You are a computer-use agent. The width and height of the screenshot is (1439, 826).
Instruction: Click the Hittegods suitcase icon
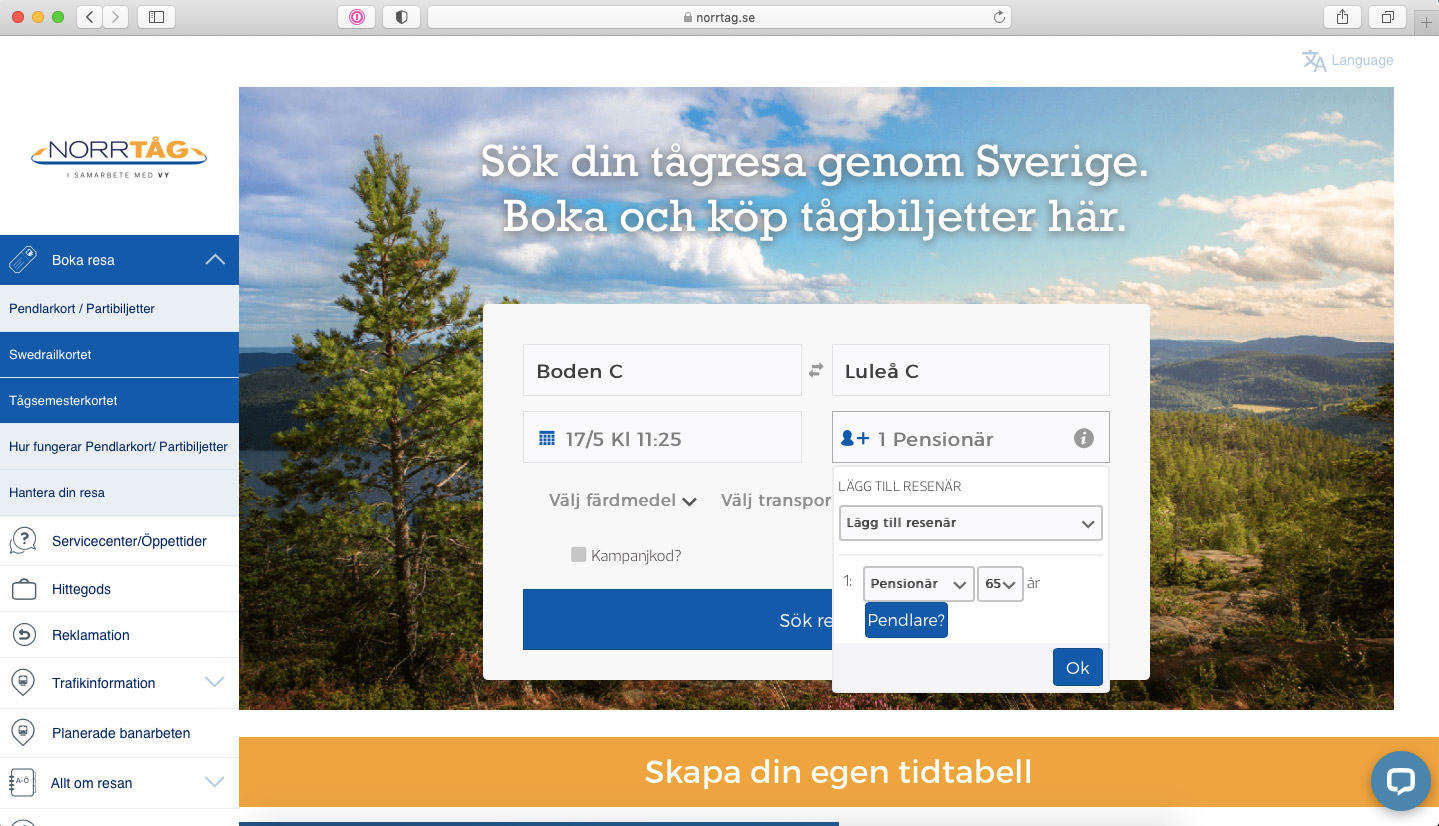click(24, 590)
